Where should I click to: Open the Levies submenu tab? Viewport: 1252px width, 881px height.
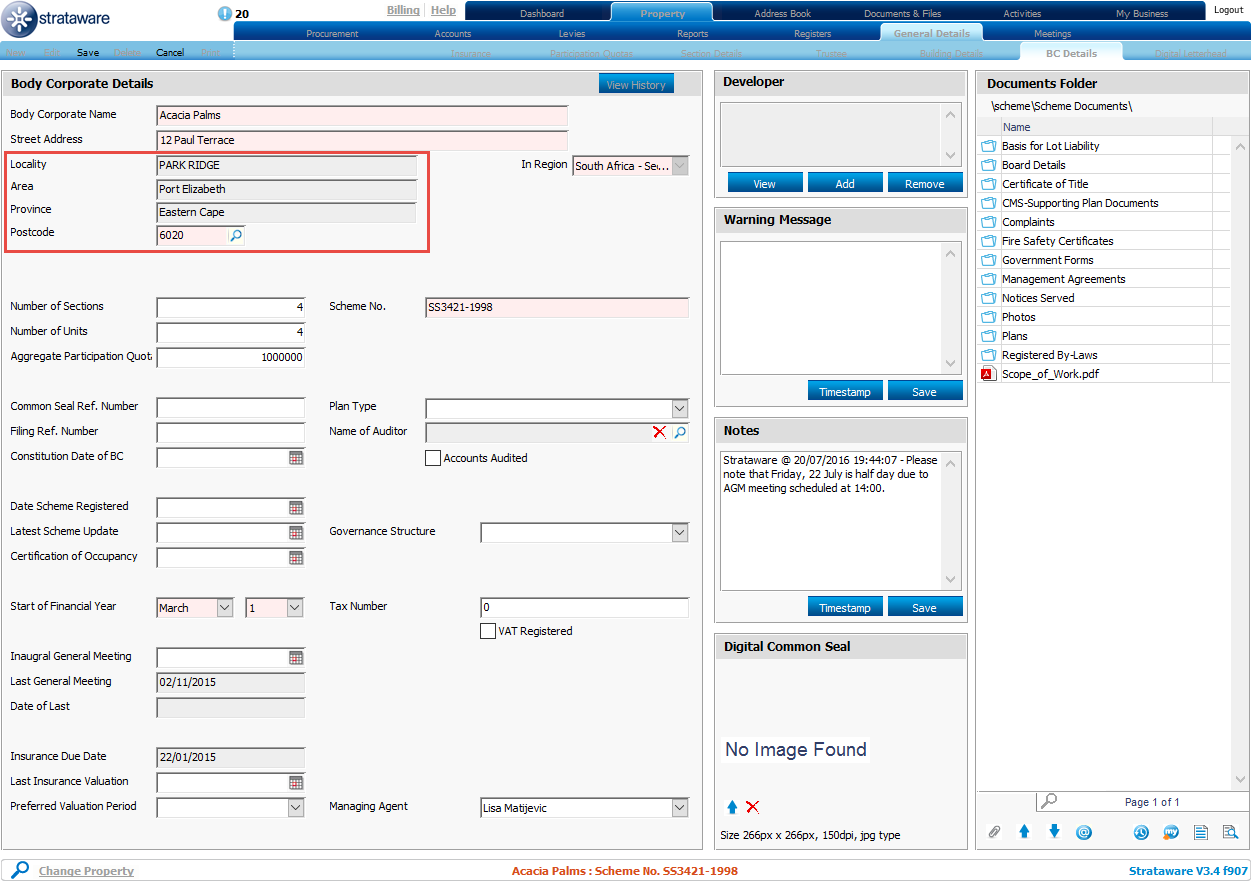(572, 34)
